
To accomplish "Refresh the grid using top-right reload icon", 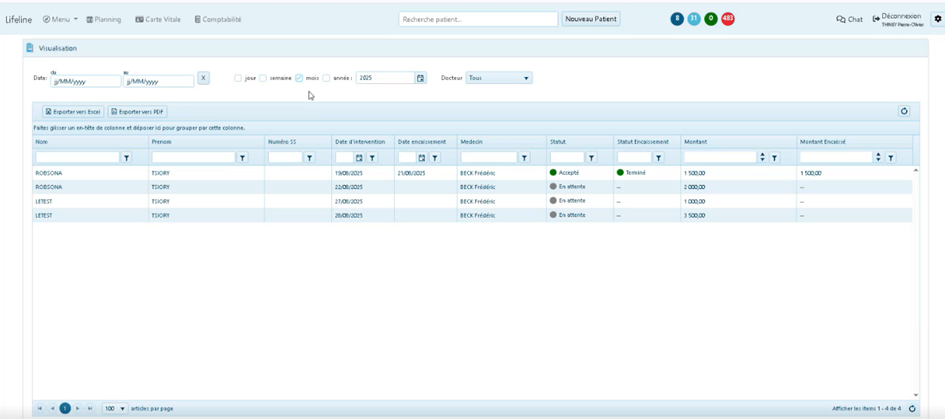I will pos(903,111).
